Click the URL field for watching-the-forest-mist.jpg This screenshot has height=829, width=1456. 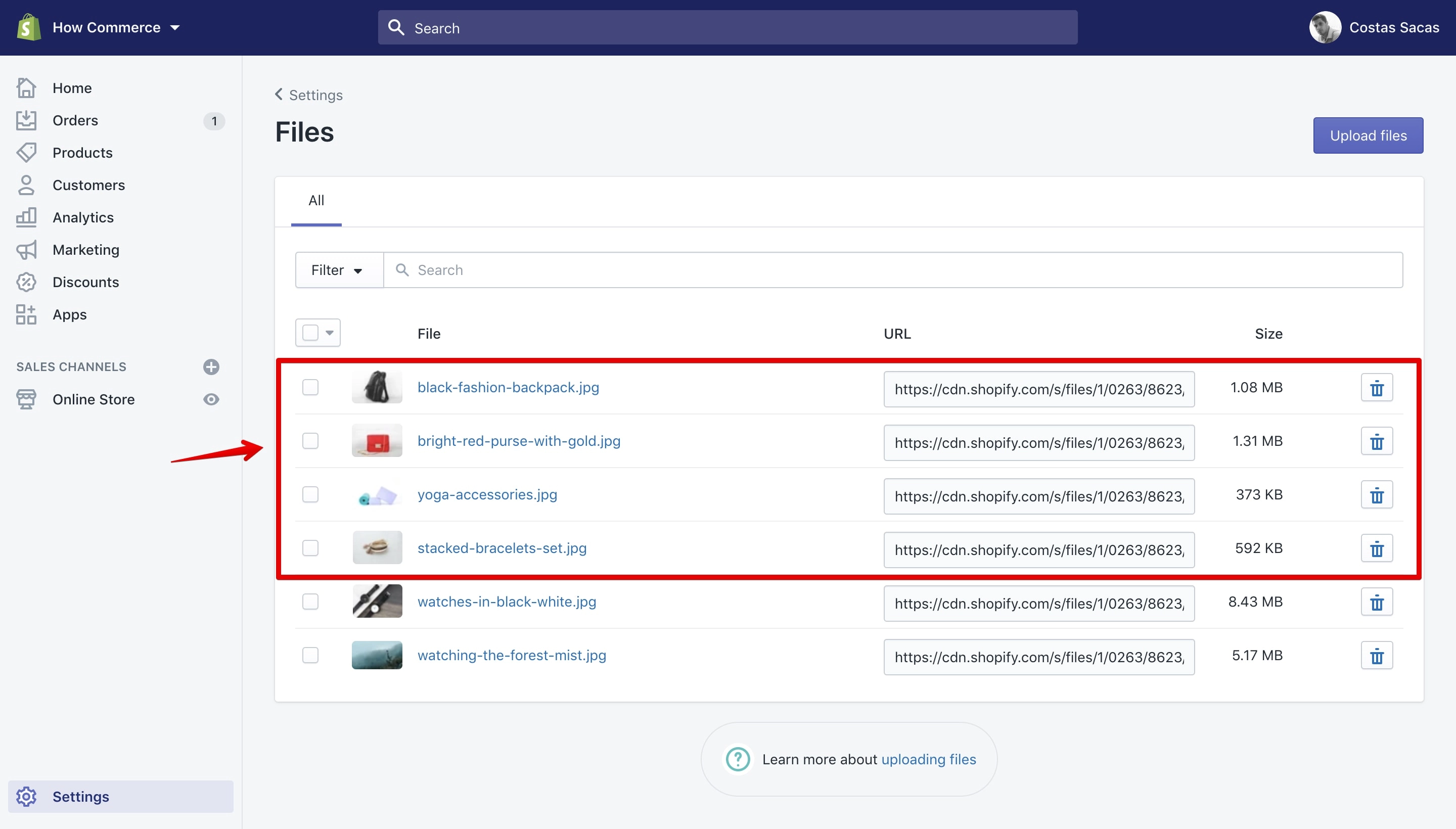pos(1038,657)
